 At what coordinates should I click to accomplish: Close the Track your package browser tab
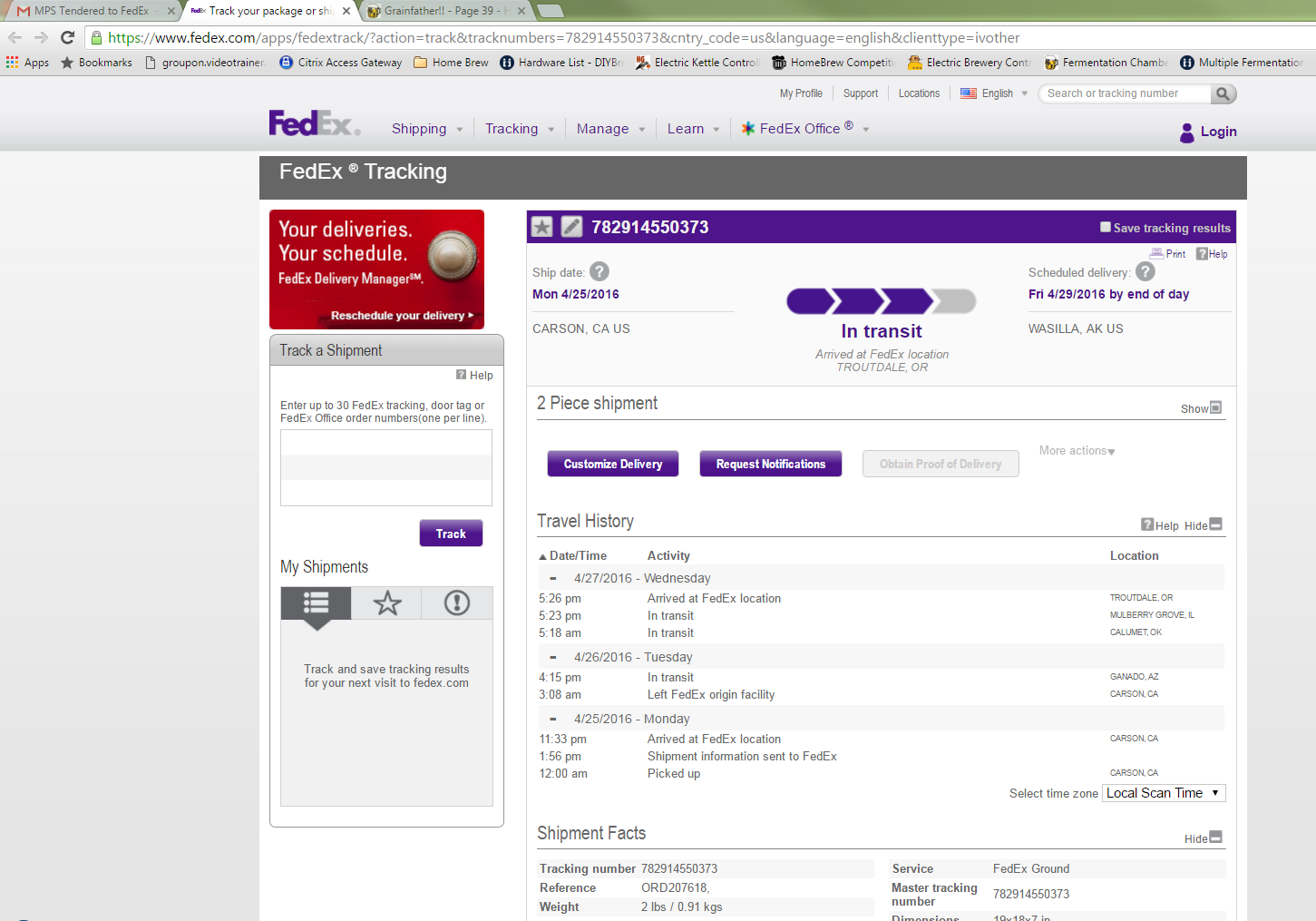(x=346, y=11)
